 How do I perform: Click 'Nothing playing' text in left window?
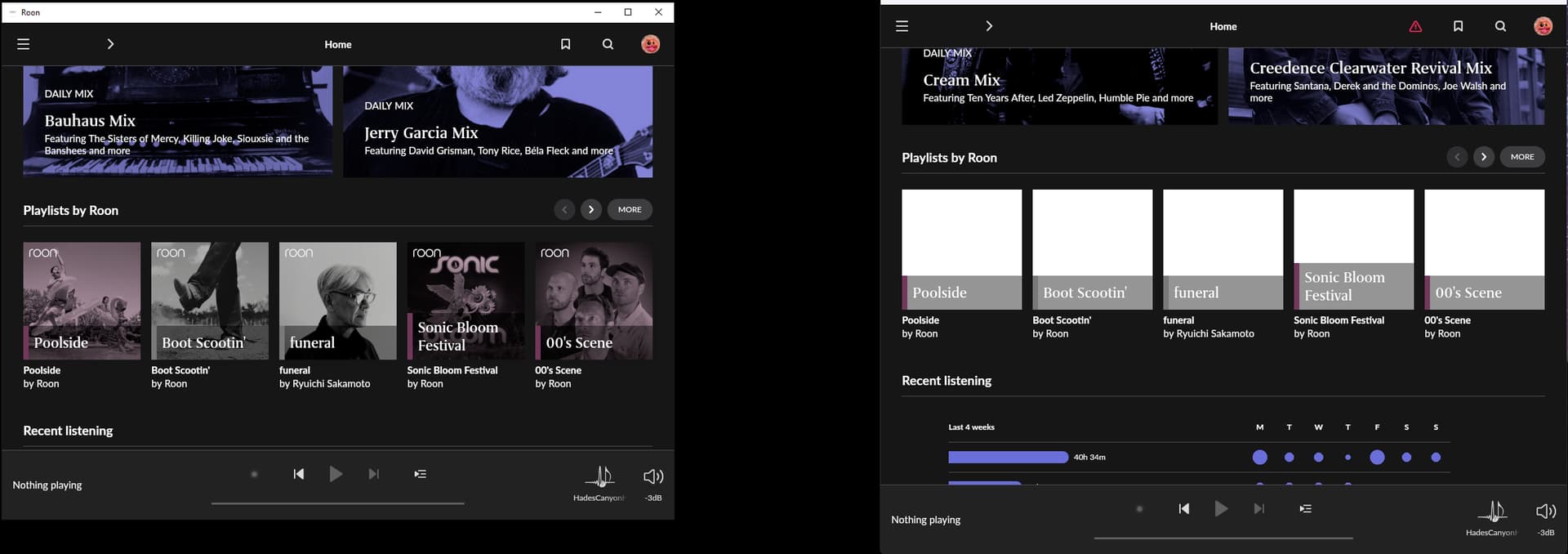click(x=47, y=485)
